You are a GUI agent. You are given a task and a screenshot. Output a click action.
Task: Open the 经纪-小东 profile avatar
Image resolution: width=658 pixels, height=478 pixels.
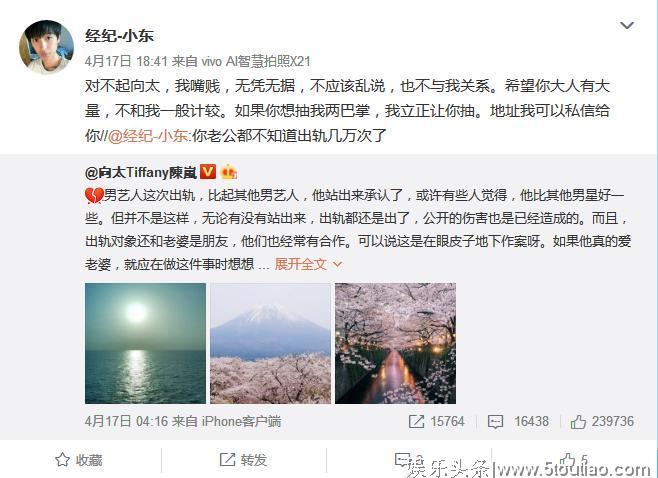(47, 47)
